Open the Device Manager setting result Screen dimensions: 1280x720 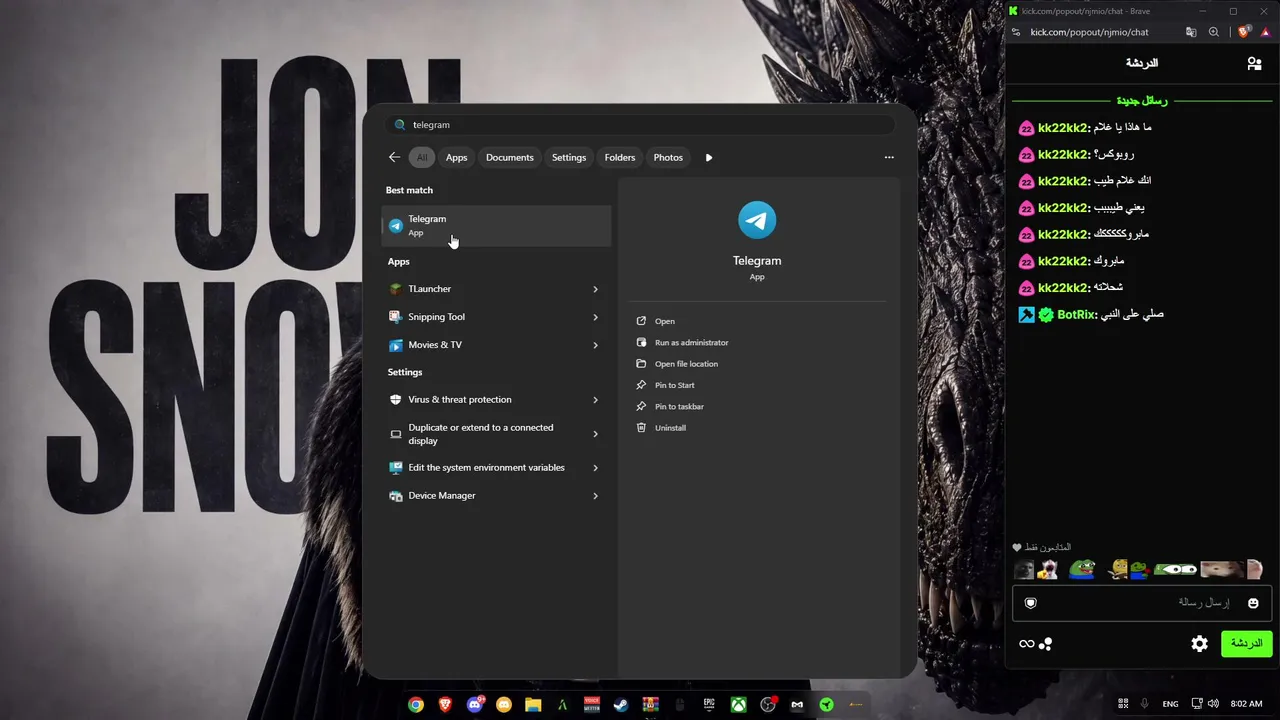[486, 496]
